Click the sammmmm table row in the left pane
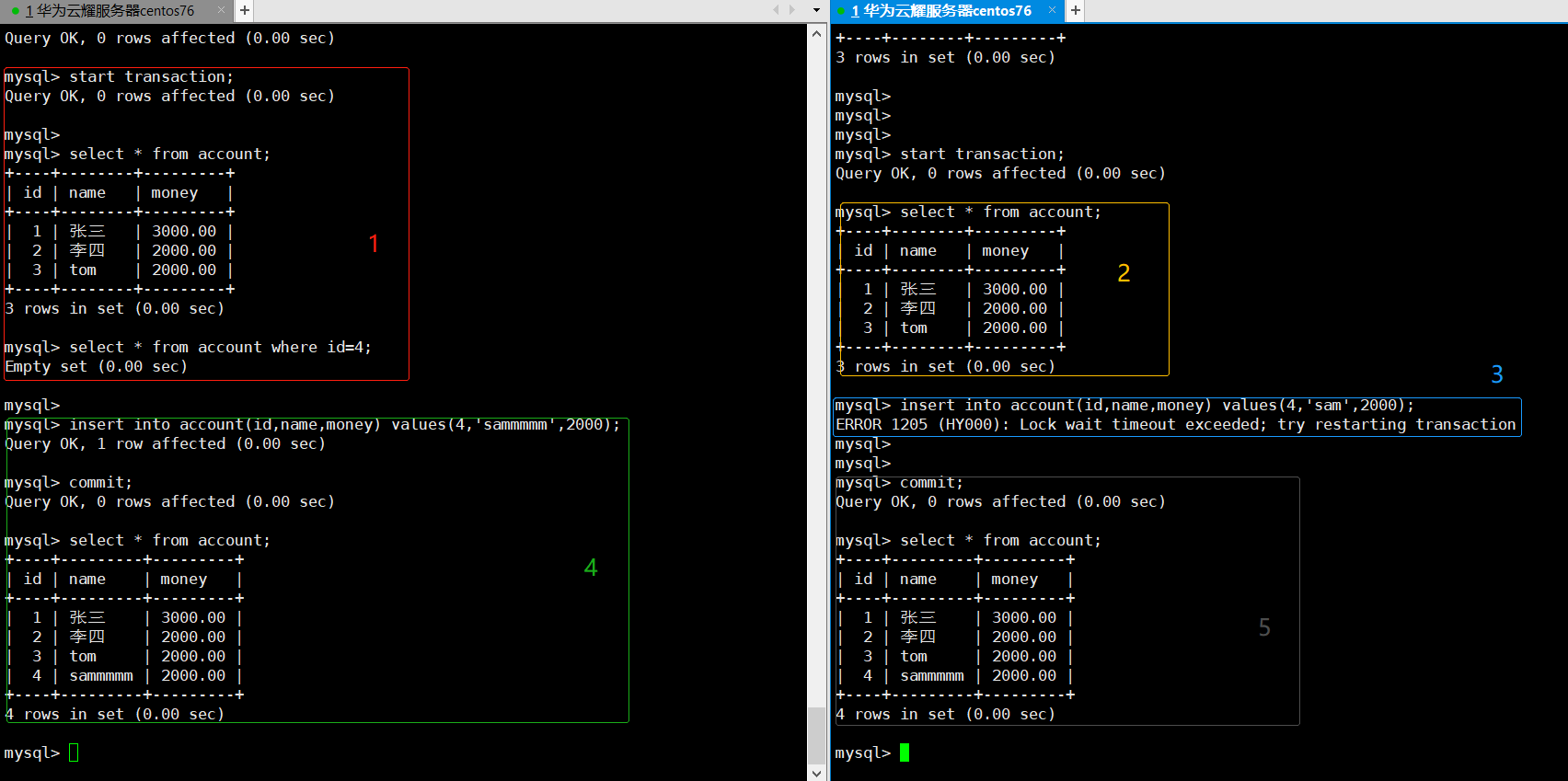 [x=124, y=676]
